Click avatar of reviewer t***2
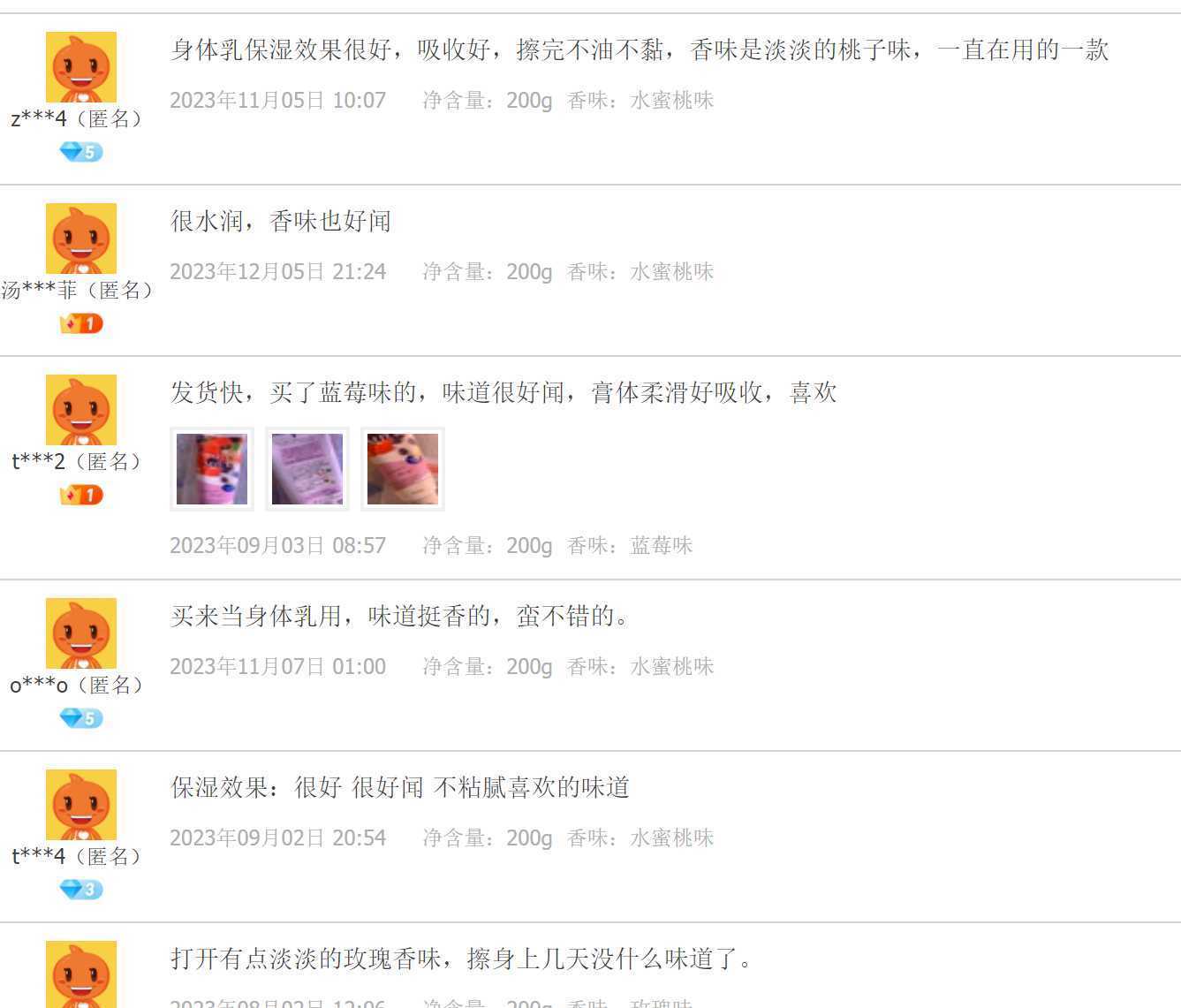Screen dimensions: 1181x1008 tap(81, 410)
